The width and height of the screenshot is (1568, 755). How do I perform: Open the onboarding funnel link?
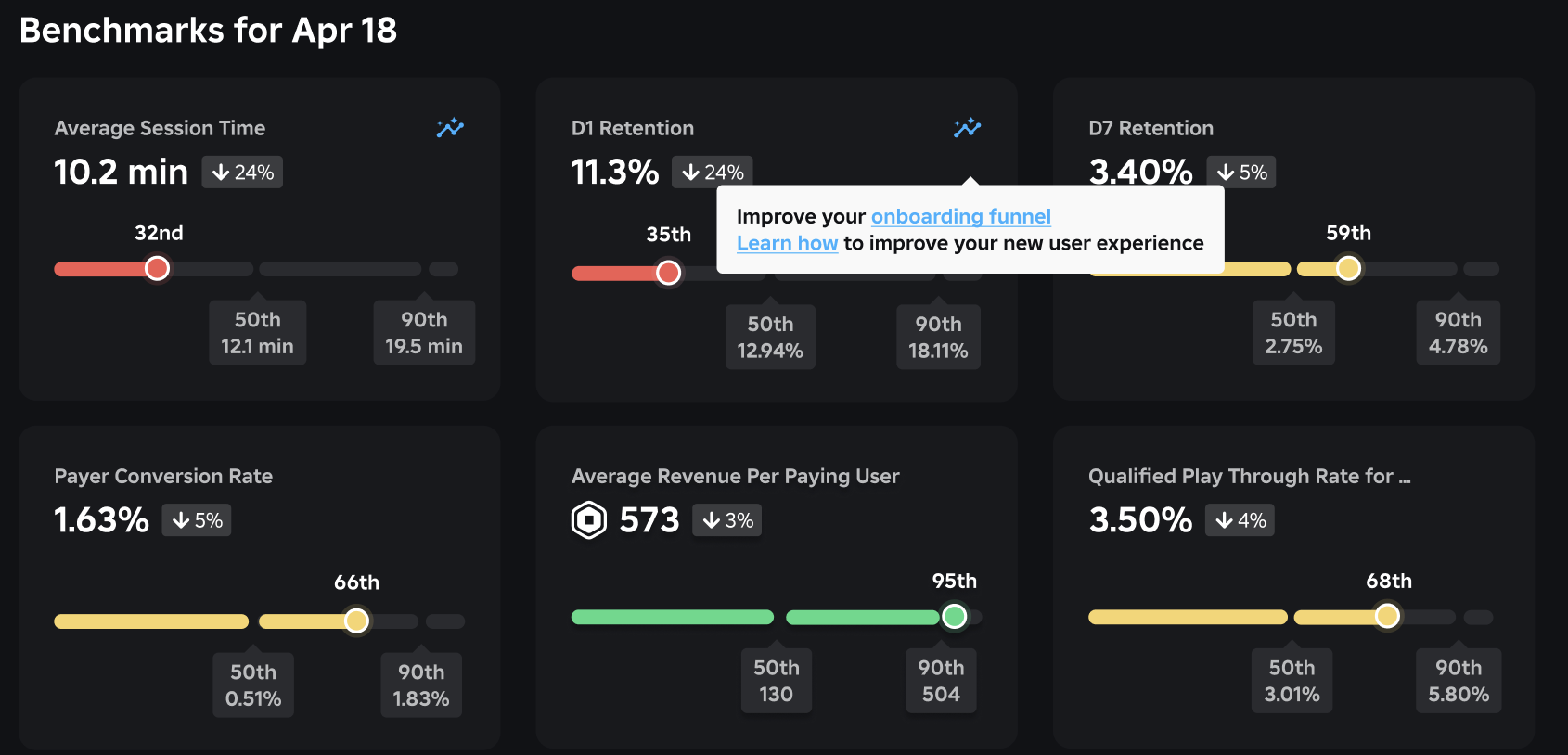960,216
